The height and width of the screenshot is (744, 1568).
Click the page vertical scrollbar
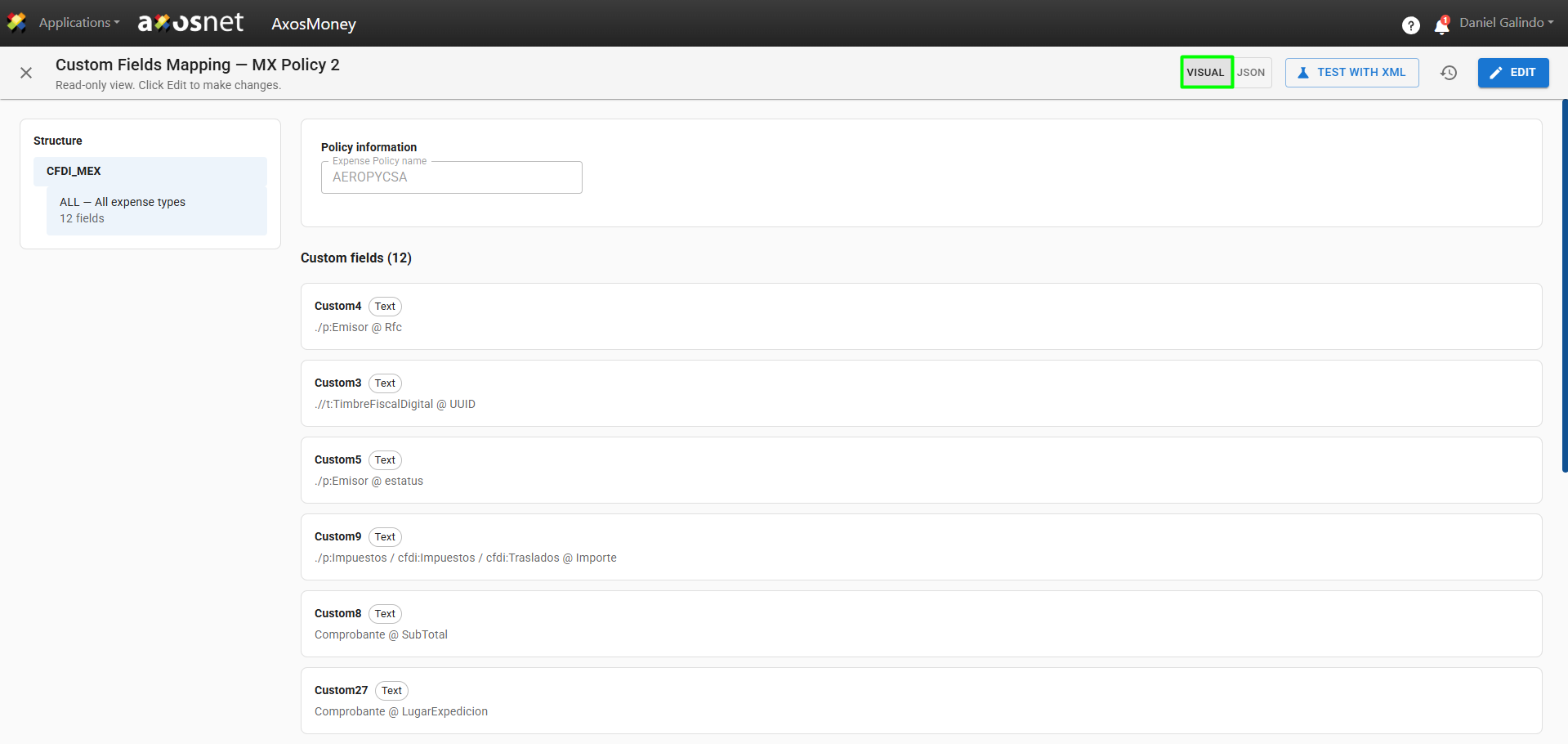(x=1565, y=286)
